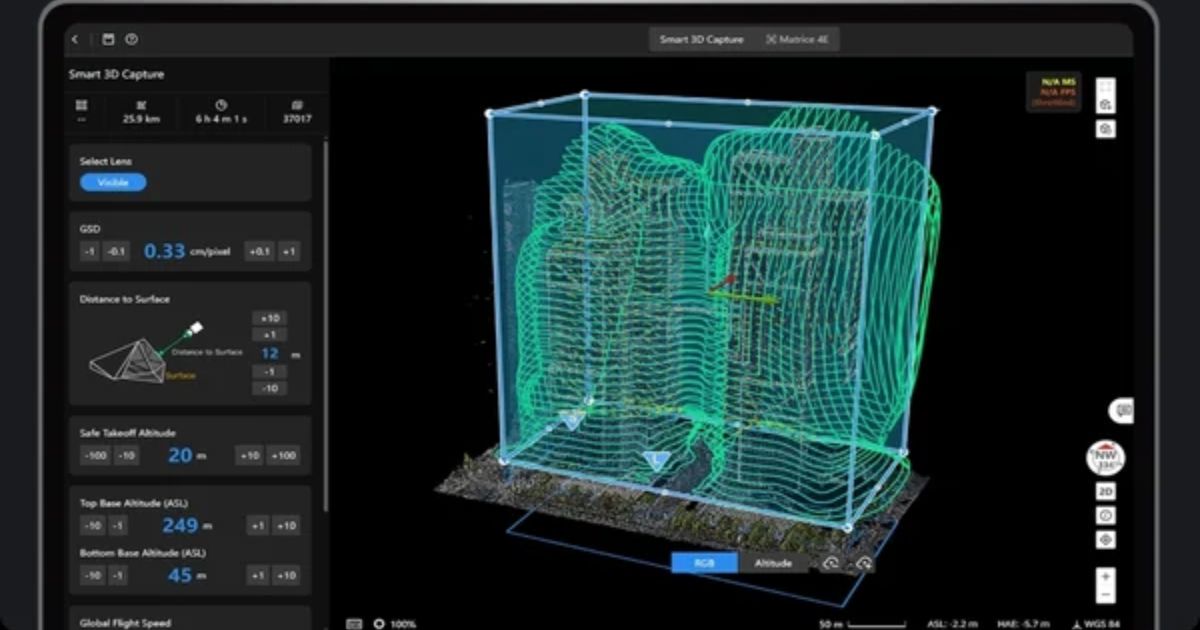This screenshot has height=630, width=1200.
Task: Click the keyboard icon in status bar
Action: click(353, 623)
